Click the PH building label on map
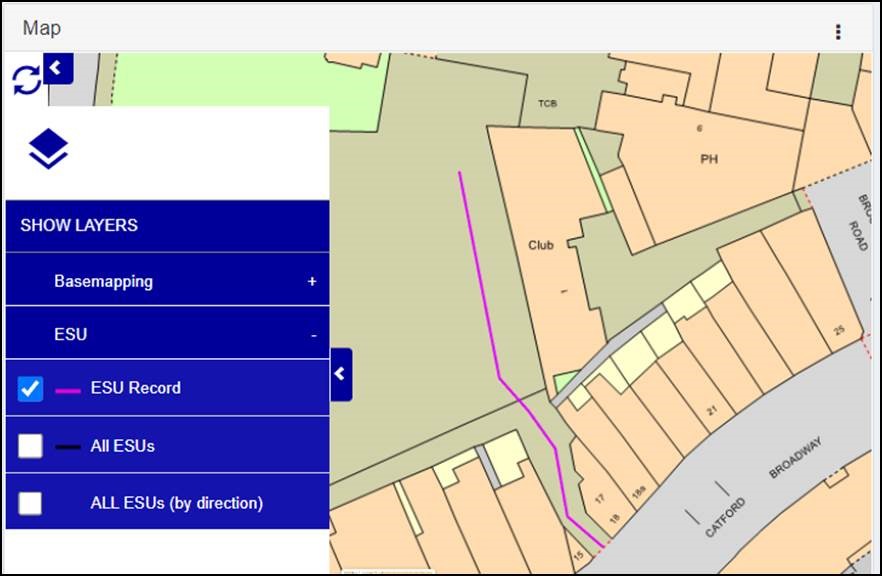Image resolution: width=882 pixels, height=576 pixels. pos(709,159)
